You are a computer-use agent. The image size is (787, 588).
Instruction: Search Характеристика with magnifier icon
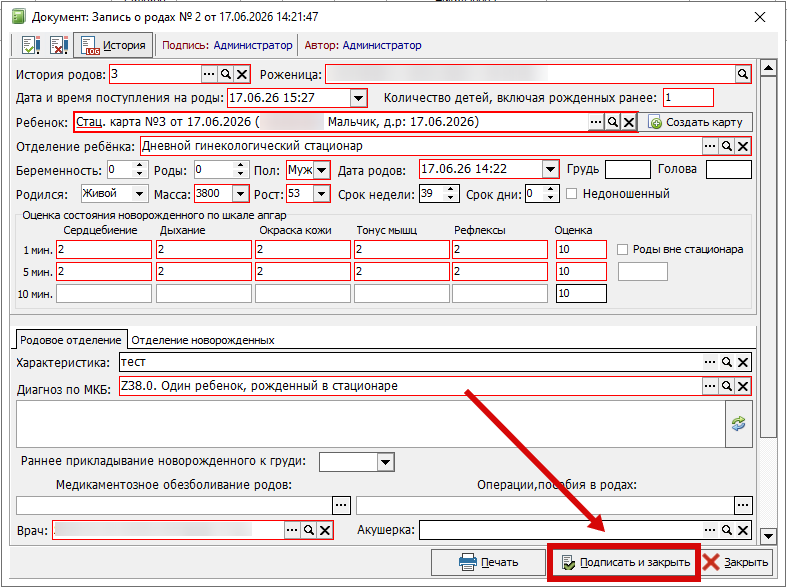(x=726, y=362)
